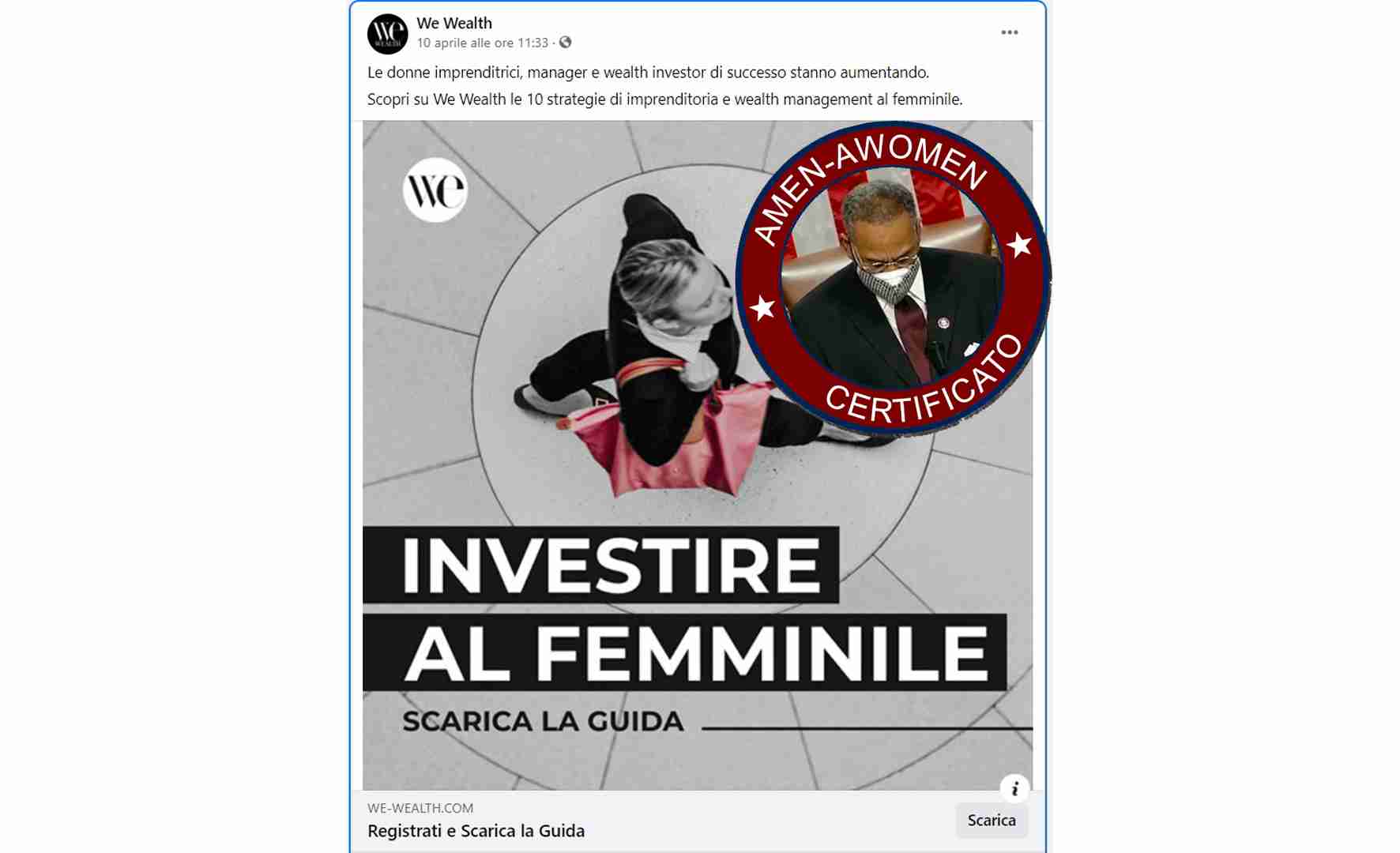Open the three-dot post options menu

(1010, 32)
